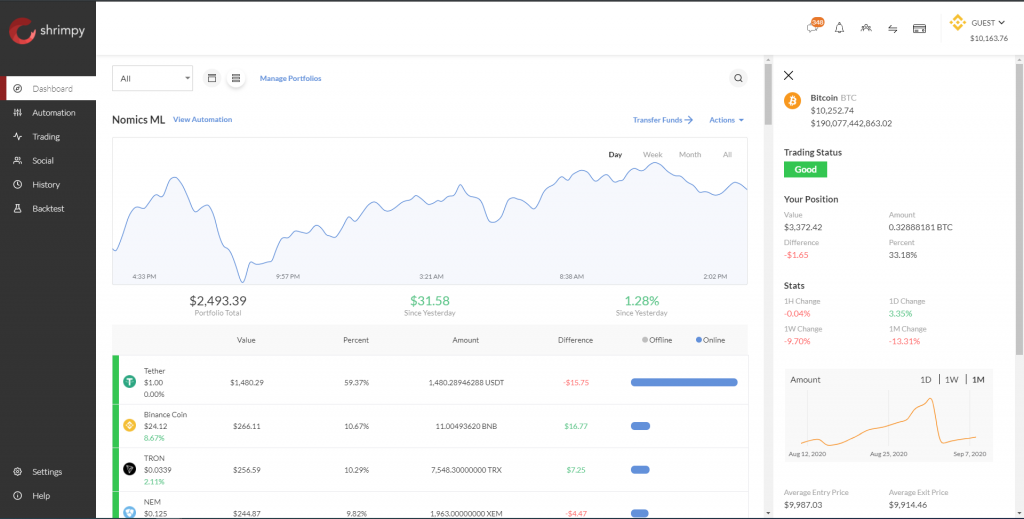Select the All chart range
The width and height of the screenshot is (1024, 519).
(x=727, y=155)
